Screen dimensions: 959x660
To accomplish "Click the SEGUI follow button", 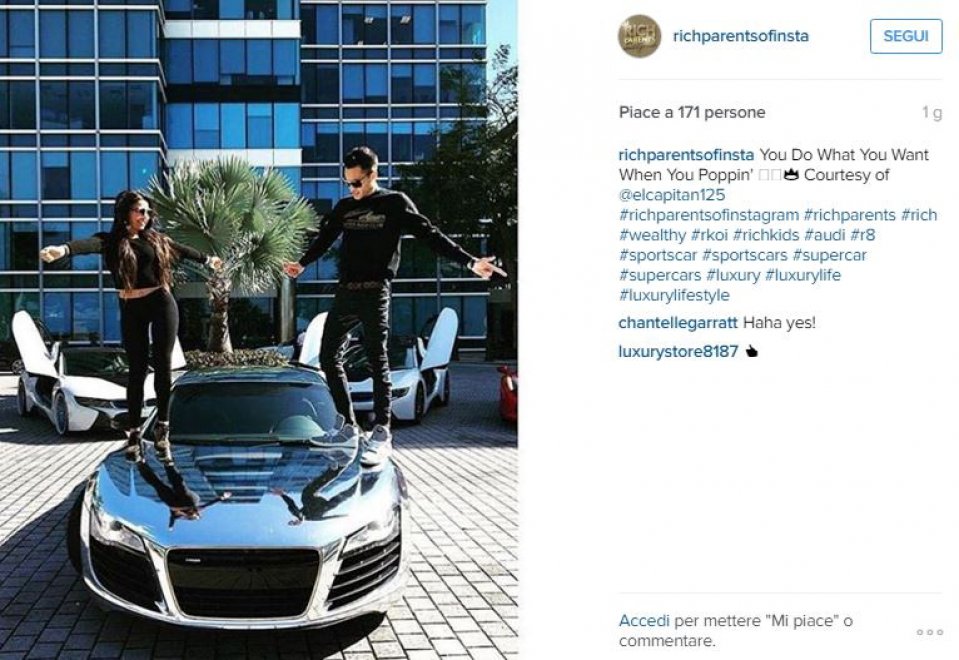I will [x=906, y=36].
